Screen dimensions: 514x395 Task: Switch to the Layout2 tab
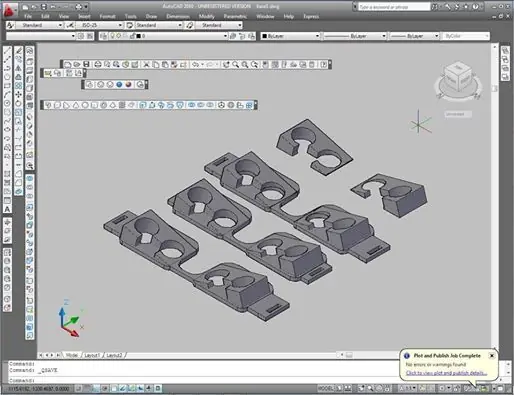[x=114, y=355]
